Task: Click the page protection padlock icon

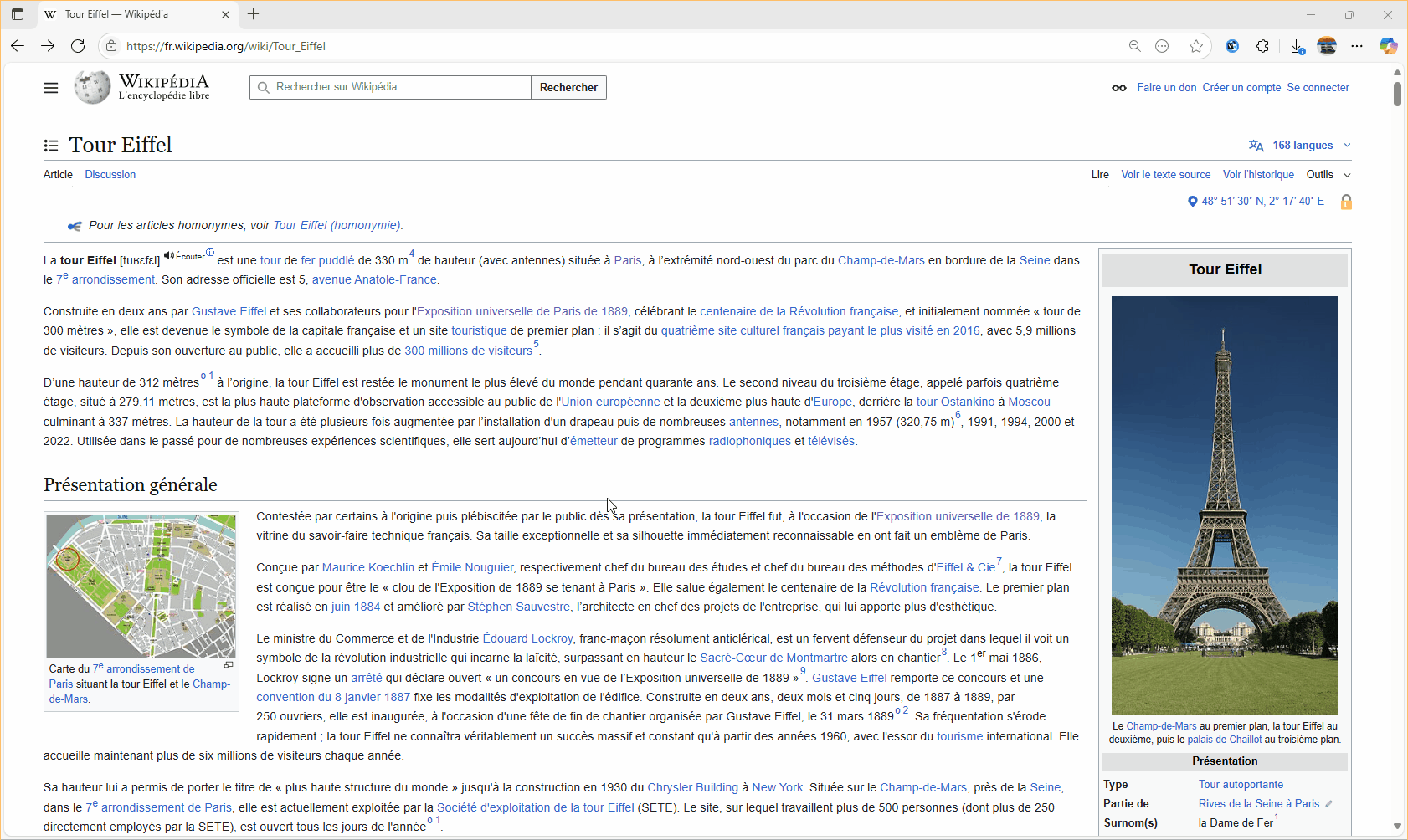Action: pyautogui.click(x=1346, y=202)
